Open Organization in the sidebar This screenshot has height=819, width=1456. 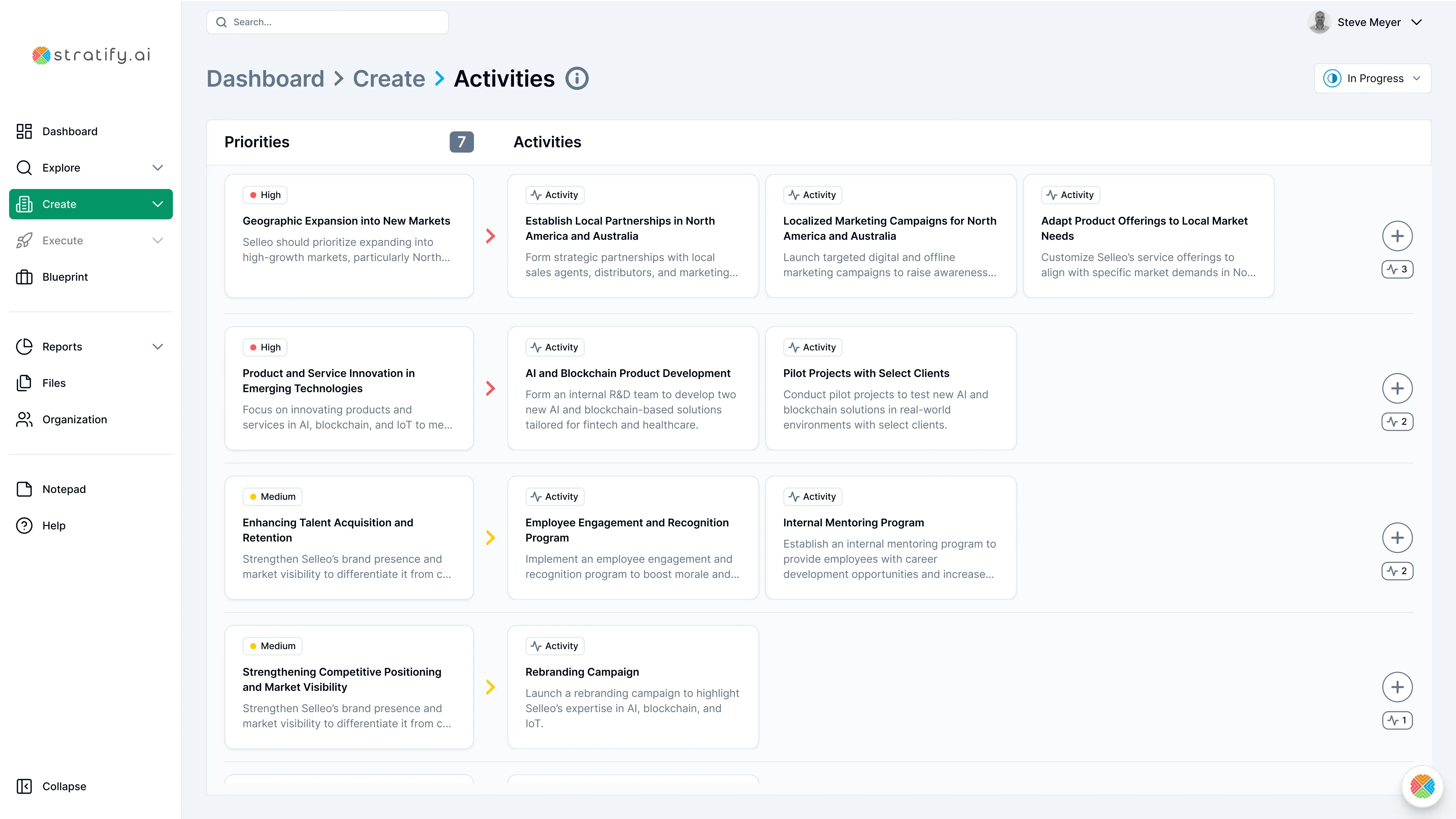74,419
